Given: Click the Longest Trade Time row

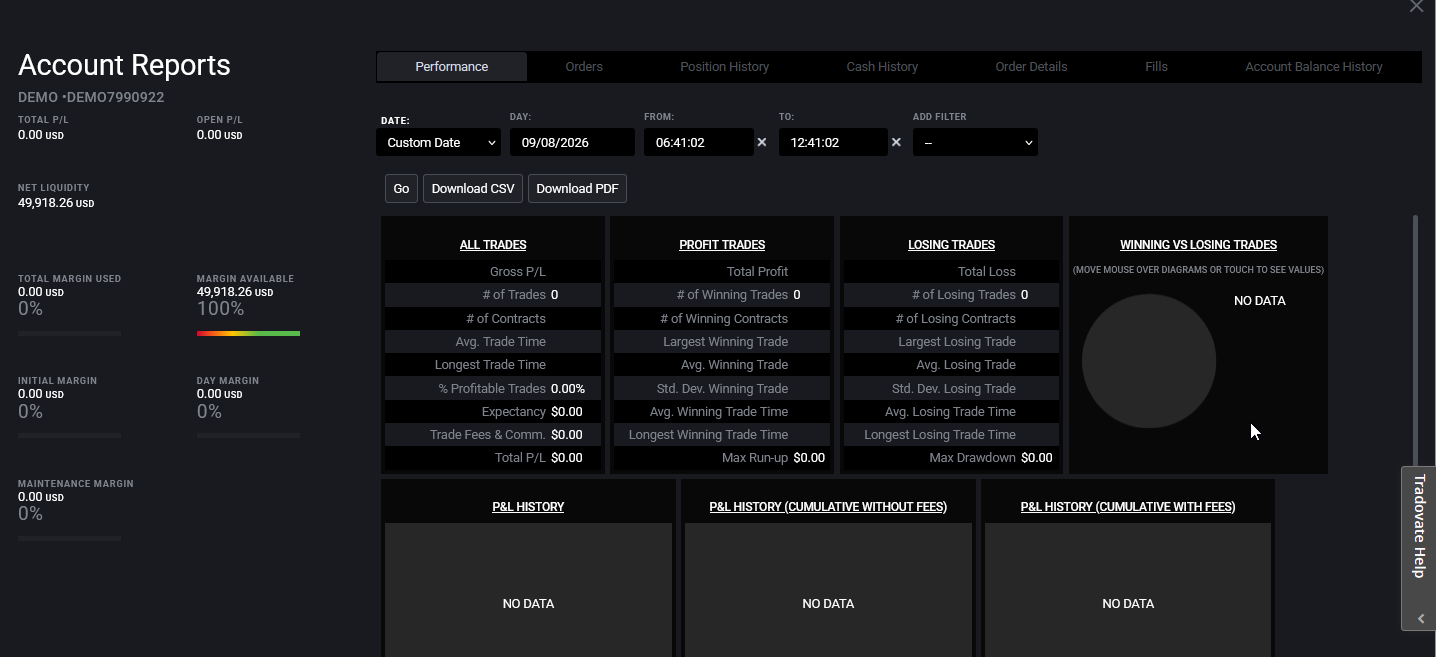Looking at the screenshot, I should (x=493, y=365).
